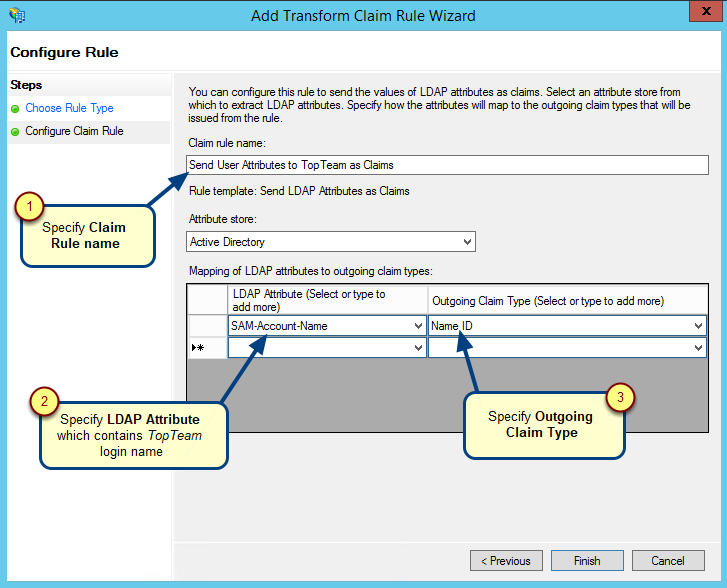Viewport: 727px width, 588px height.
Task: Expand the SAM-Account-Name LDAP attribute dropdown
Action: [x=418, y=326]
